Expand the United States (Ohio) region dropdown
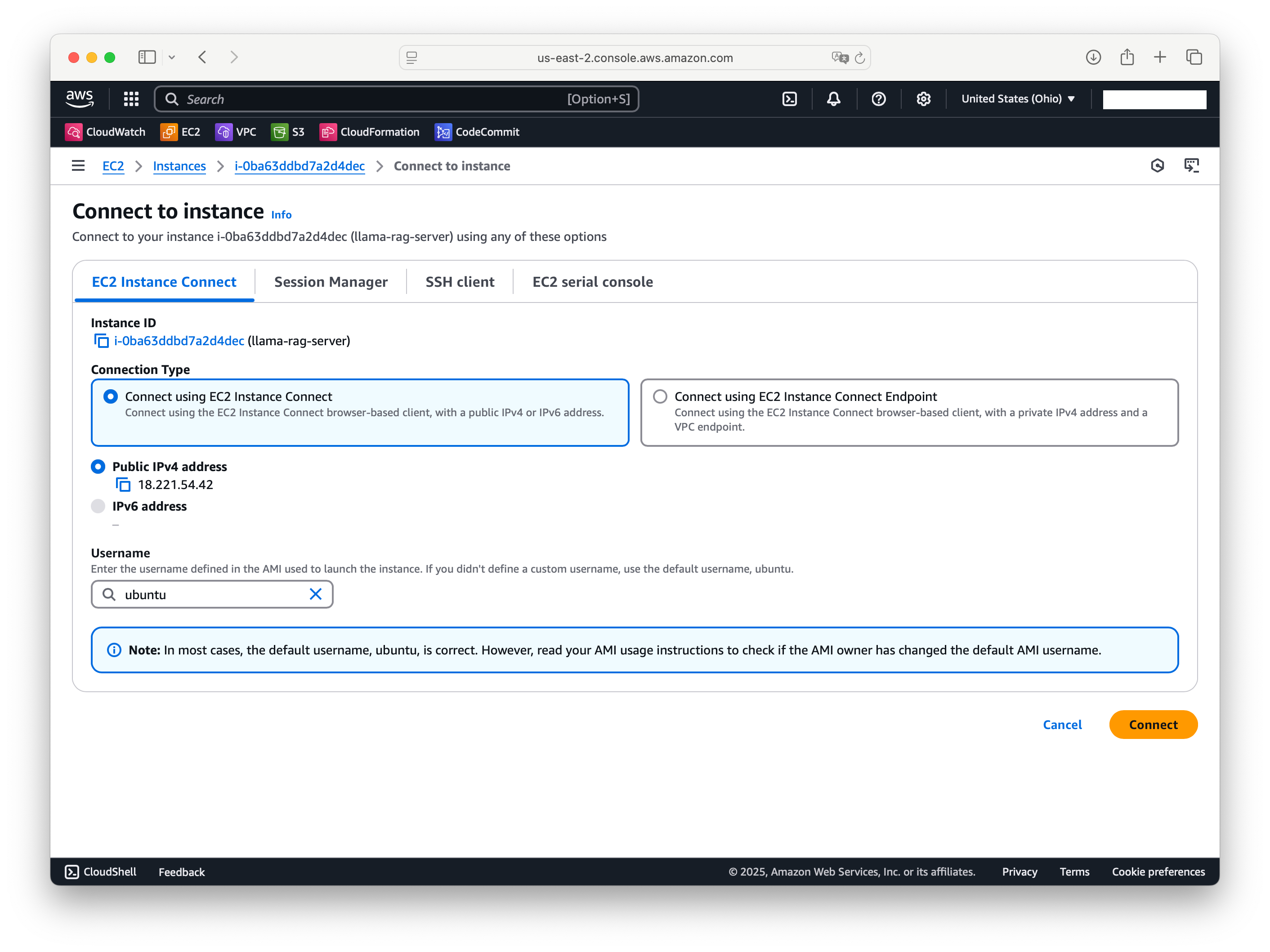This screenshot has height=952, width=1270. click(1018, 99)
